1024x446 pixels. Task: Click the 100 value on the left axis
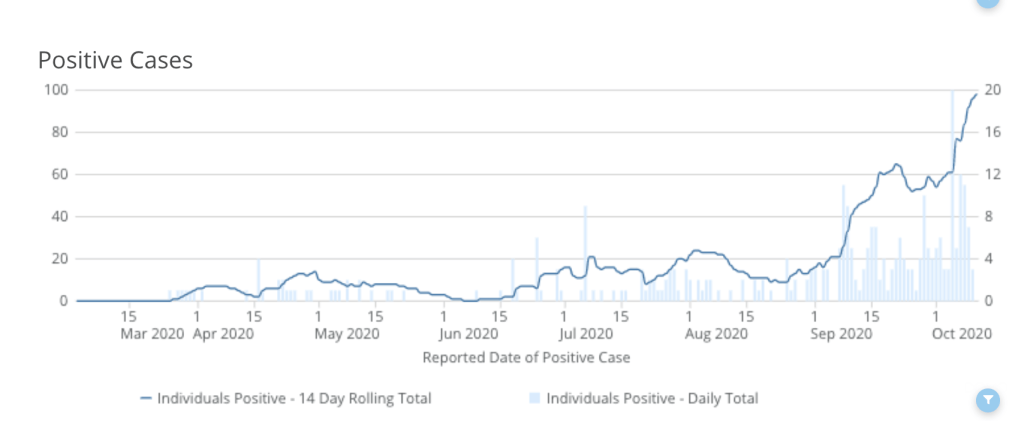click(x=54, y=90)
